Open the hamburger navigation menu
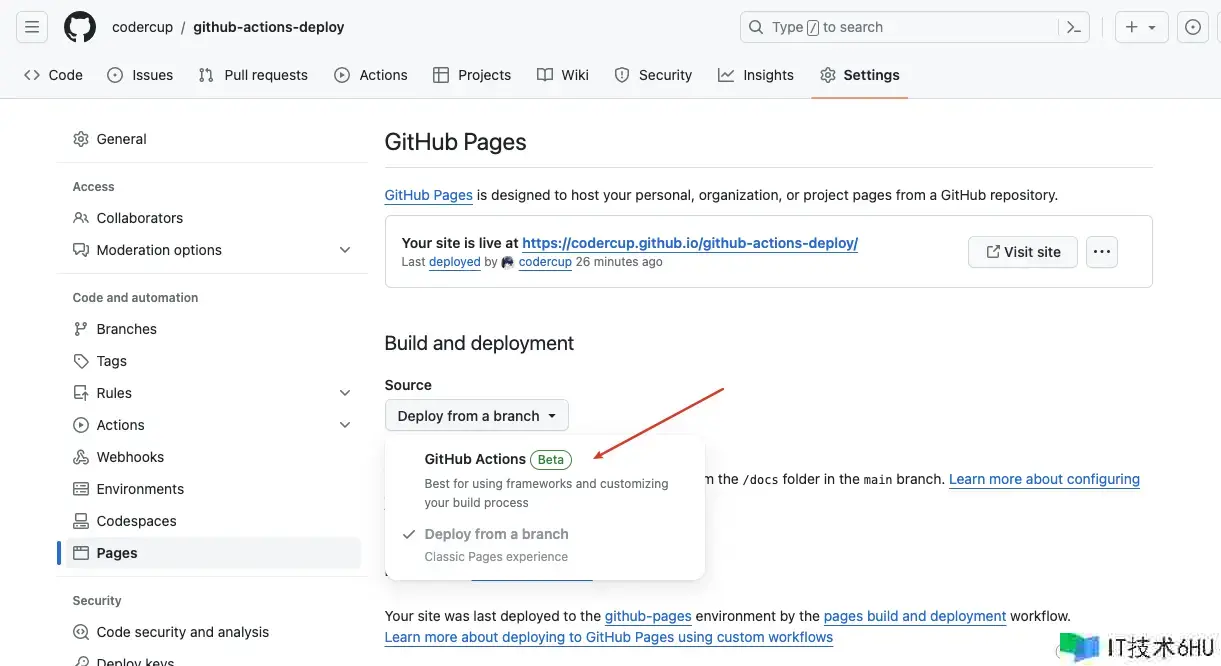1221x666 pixels. (32, 27)
